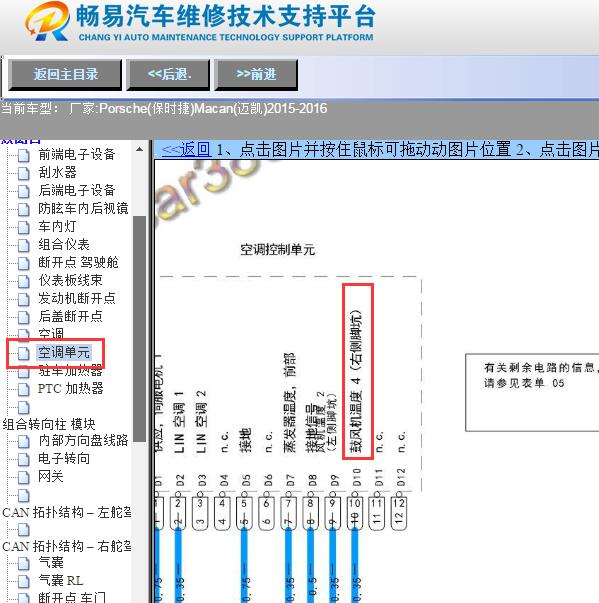Screen dimensions: 599x603
Task: Click the page icon next to 空调单元
Action: tap(23, 353)
